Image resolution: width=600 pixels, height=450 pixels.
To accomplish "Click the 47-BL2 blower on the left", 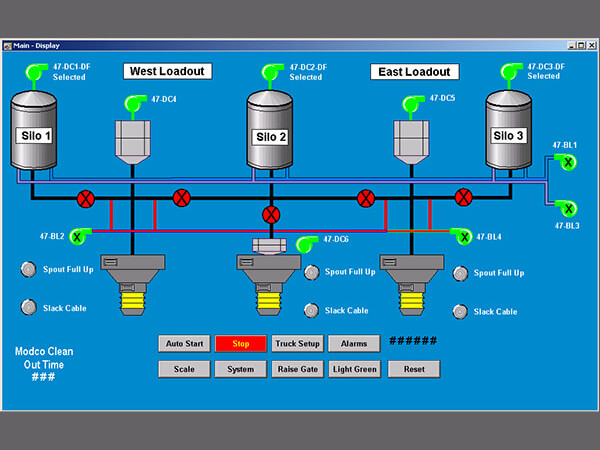I will click(x=80, y=236).
